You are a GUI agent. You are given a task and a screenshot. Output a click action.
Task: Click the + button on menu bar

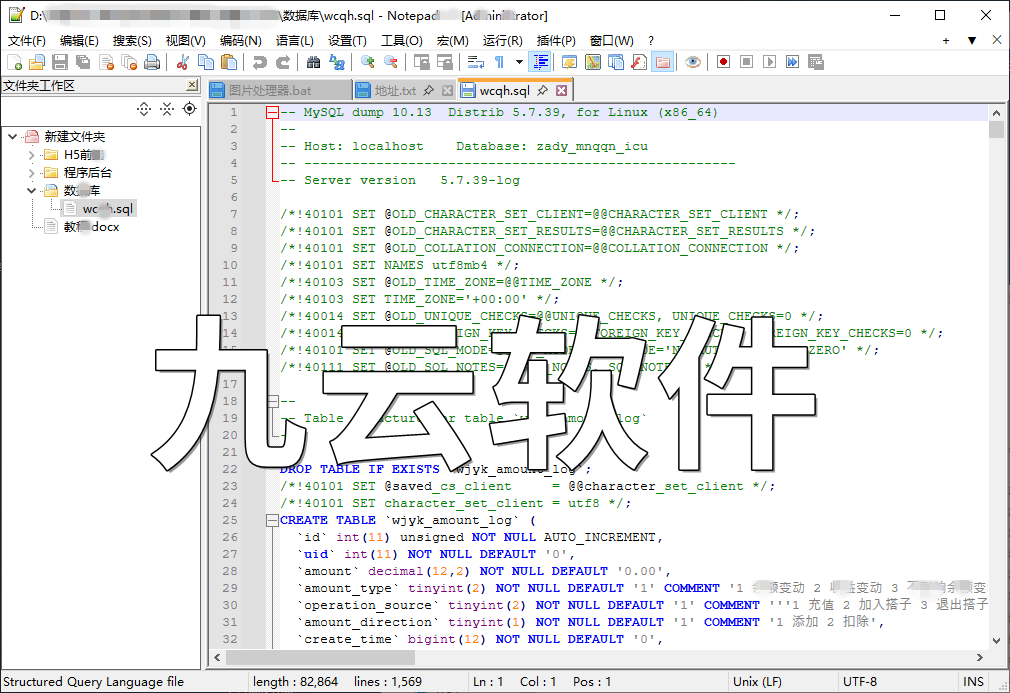point(946,41)
